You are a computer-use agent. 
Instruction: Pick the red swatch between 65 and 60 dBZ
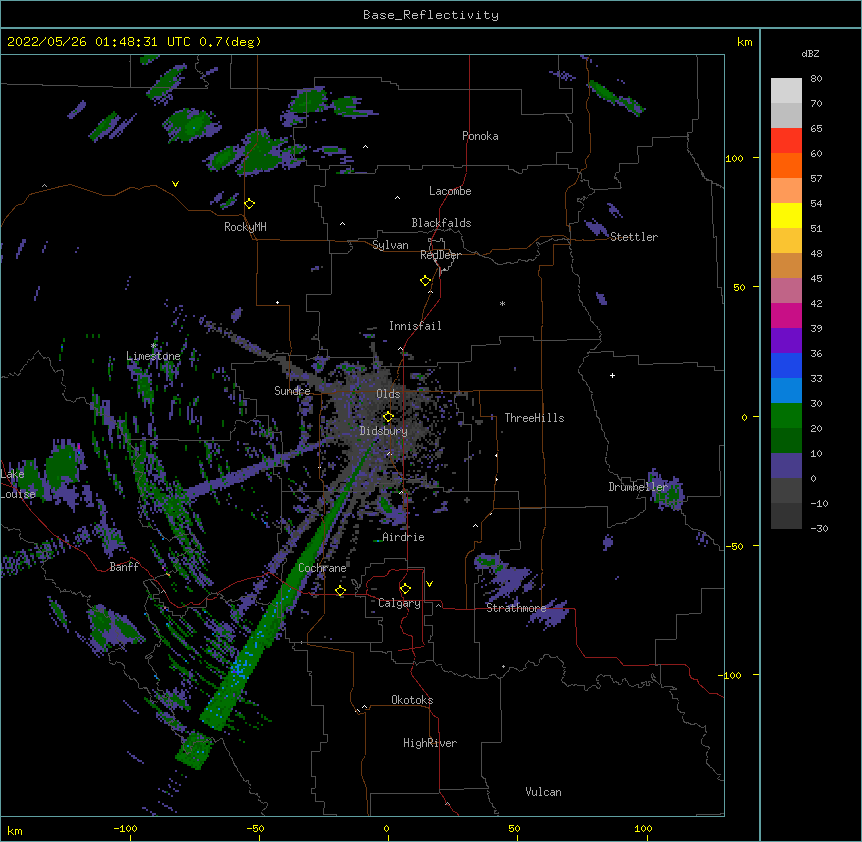point(786,140)
